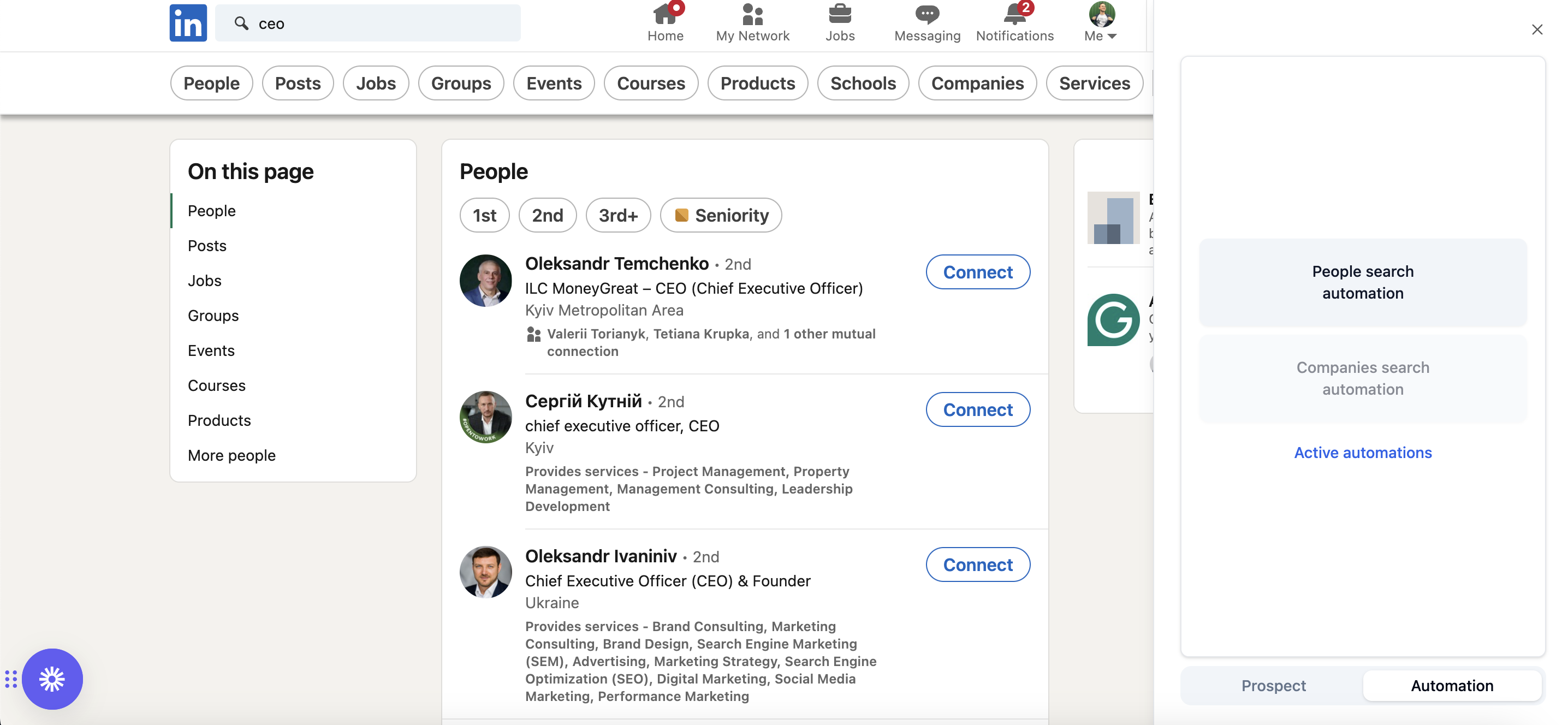Connect with Oleksandr Temchenko
1568x725 pixels.
[978, 272]
